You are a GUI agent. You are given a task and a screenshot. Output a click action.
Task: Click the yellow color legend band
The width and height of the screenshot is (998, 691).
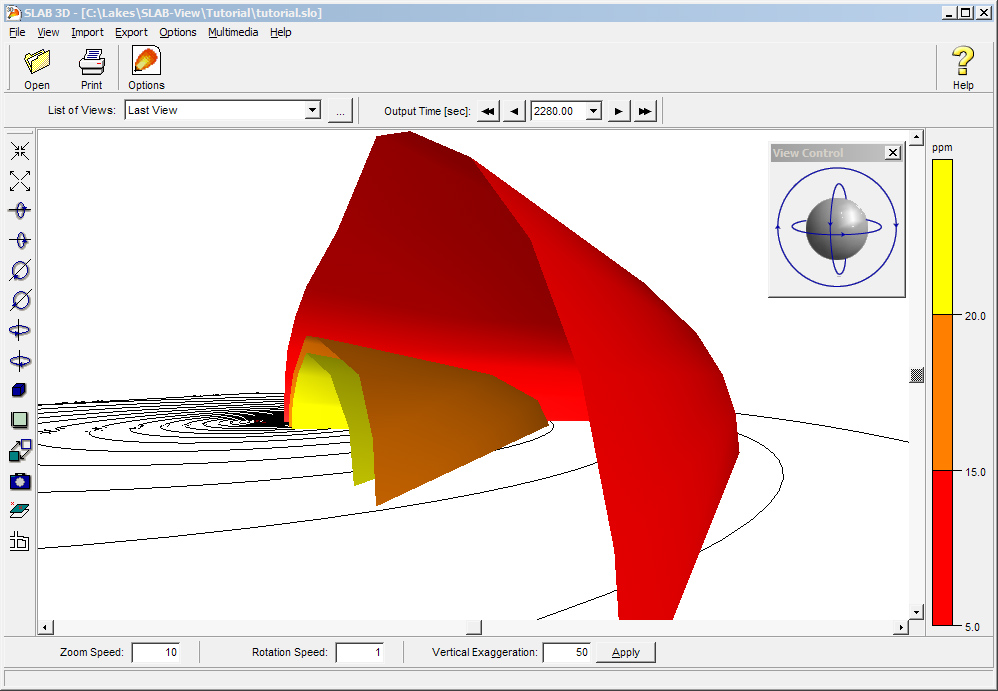coord(942,237)
